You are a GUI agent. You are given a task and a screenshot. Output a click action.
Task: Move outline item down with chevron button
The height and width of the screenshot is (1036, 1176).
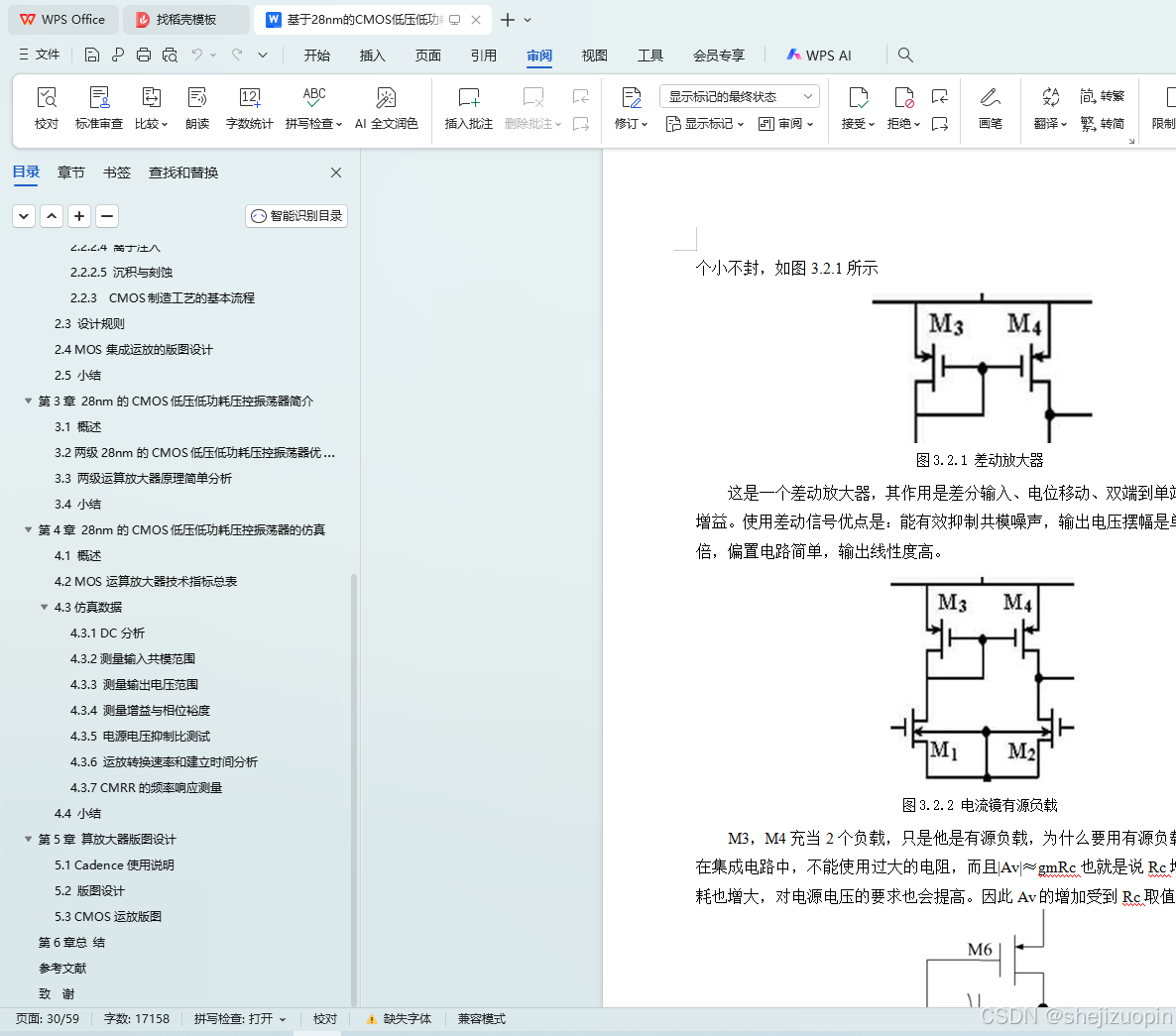24,216
